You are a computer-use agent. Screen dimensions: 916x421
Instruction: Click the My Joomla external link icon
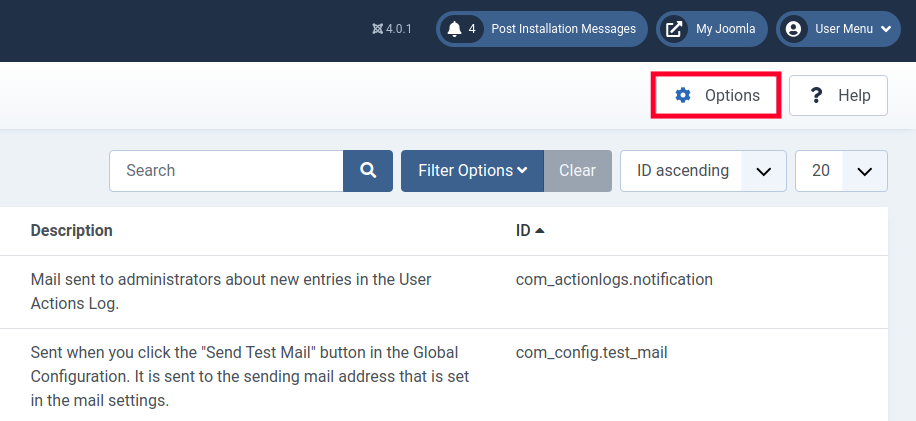coord(675,29)
